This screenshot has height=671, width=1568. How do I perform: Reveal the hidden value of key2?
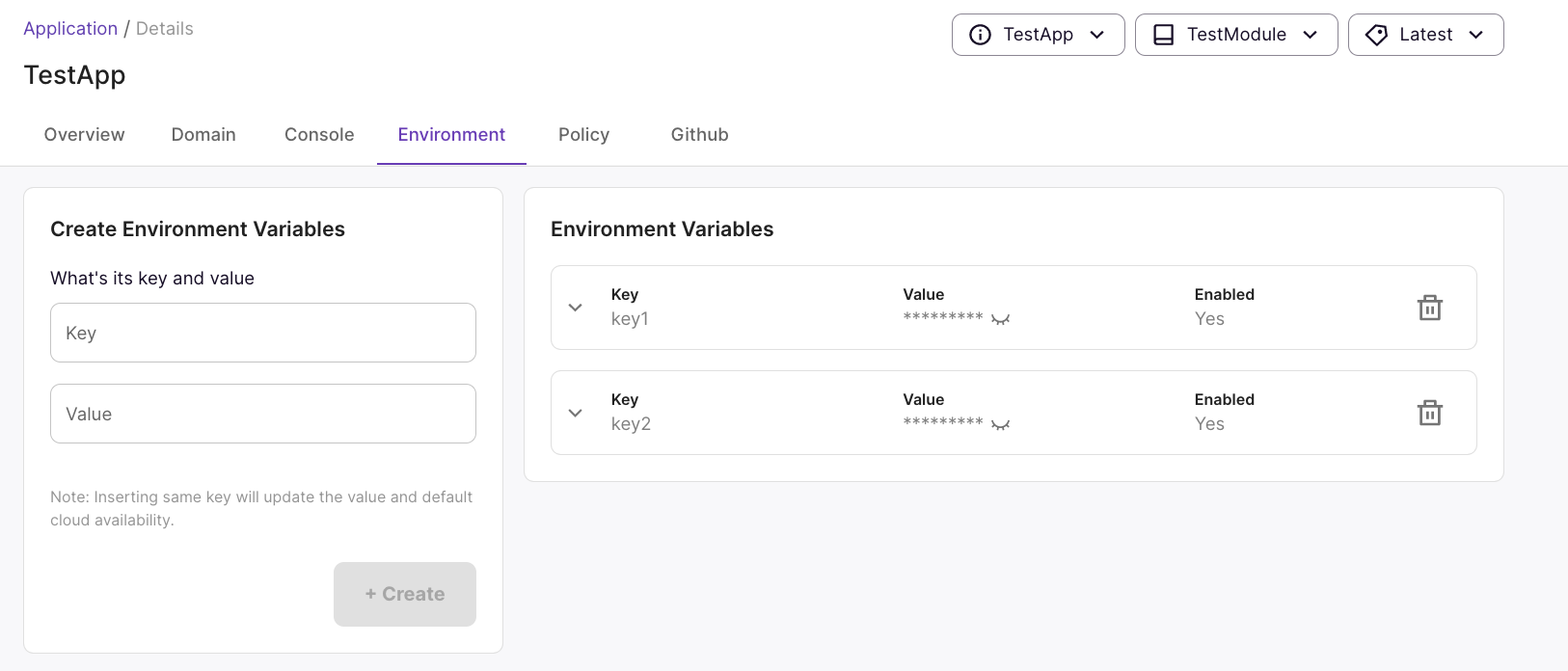[x=1000, y=424]
